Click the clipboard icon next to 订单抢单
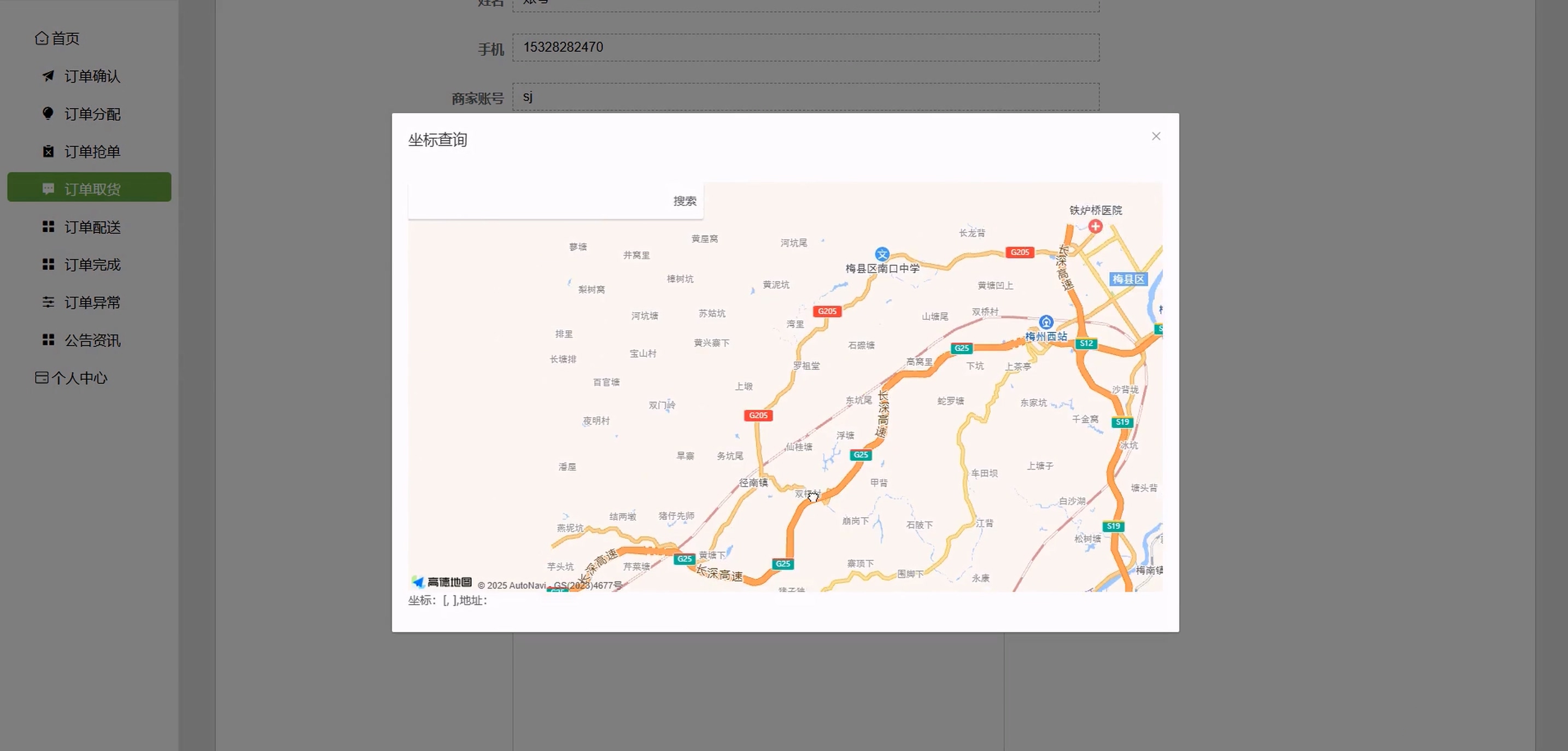The width and height of the screenshot is (1568, 751). [x=48, y=151]
